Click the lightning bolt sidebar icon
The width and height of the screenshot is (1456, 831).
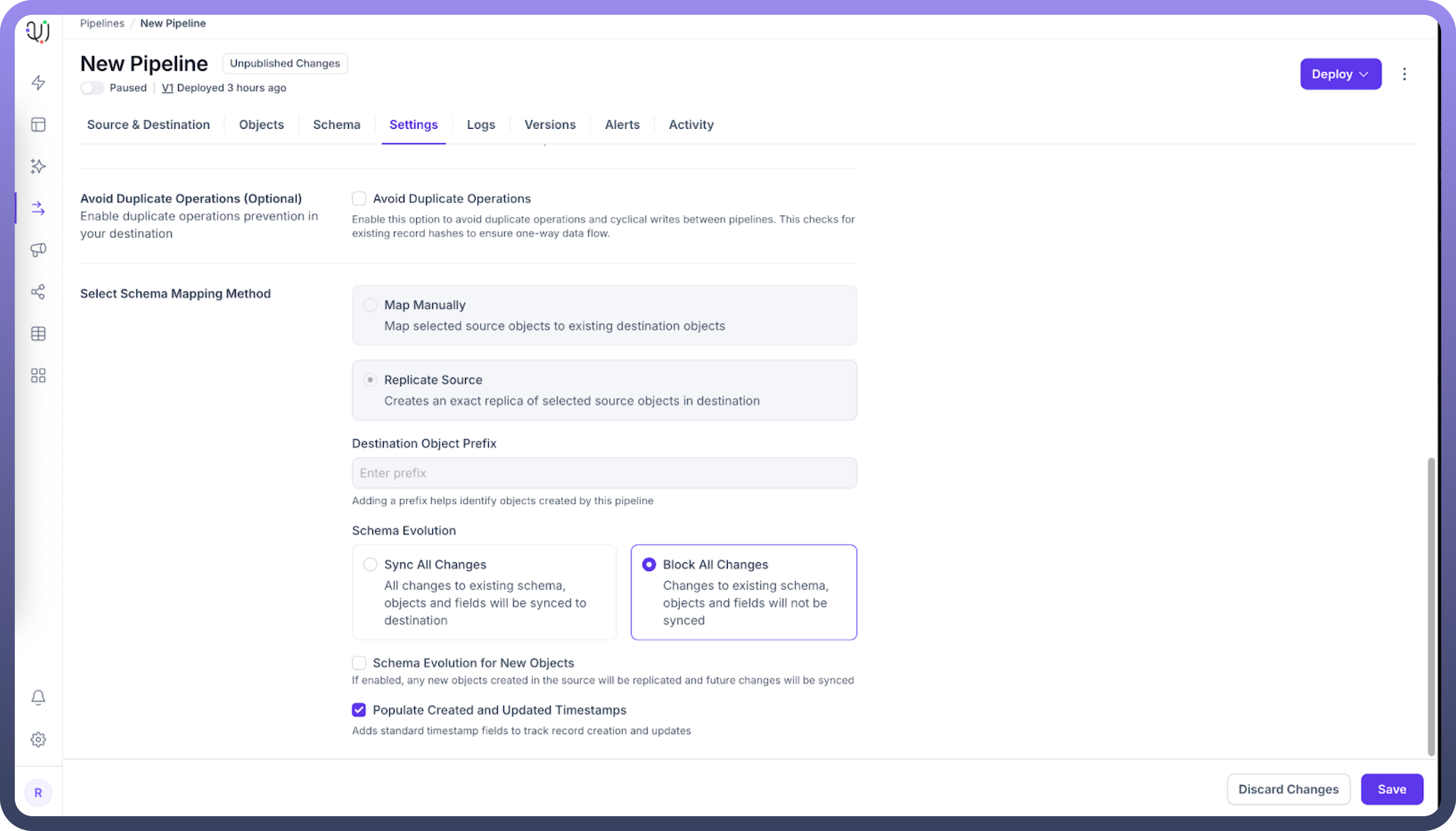pyautogui.click(x=38, y=83)
